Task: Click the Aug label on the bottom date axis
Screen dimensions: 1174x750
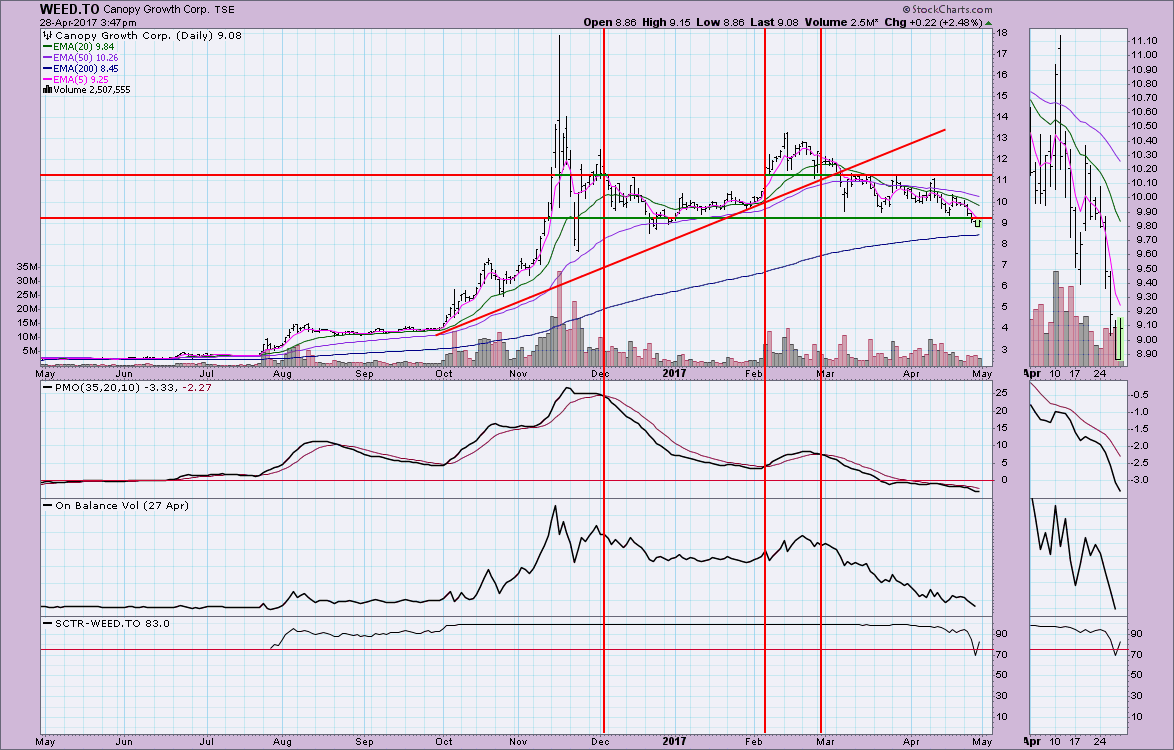Action: click(283, 742)
